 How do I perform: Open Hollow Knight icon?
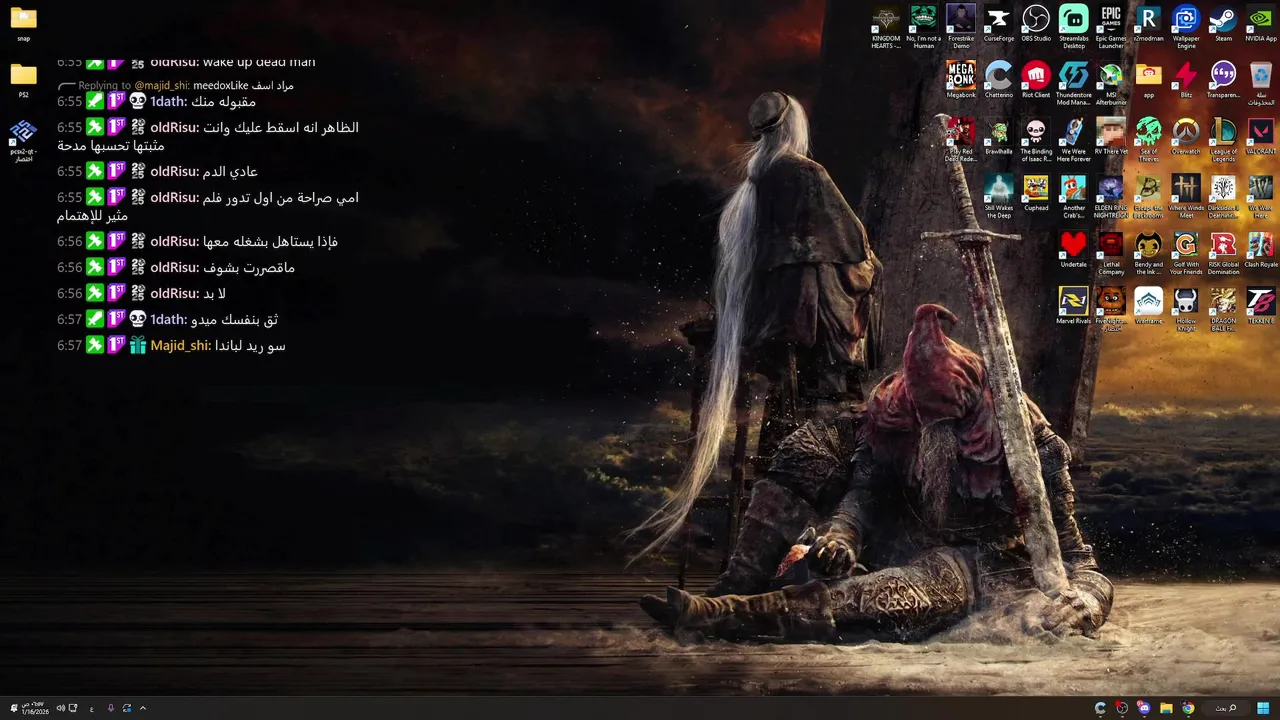[x=1186, y=307]
